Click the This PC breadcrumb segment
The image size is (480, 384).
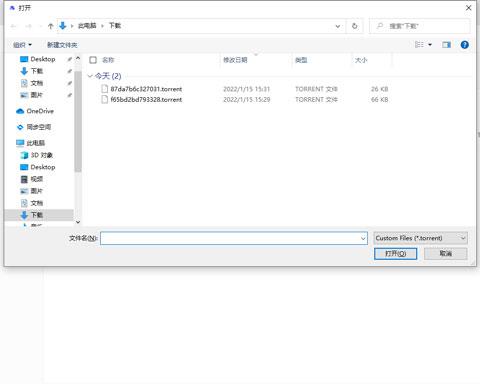(x=87, y=26)
